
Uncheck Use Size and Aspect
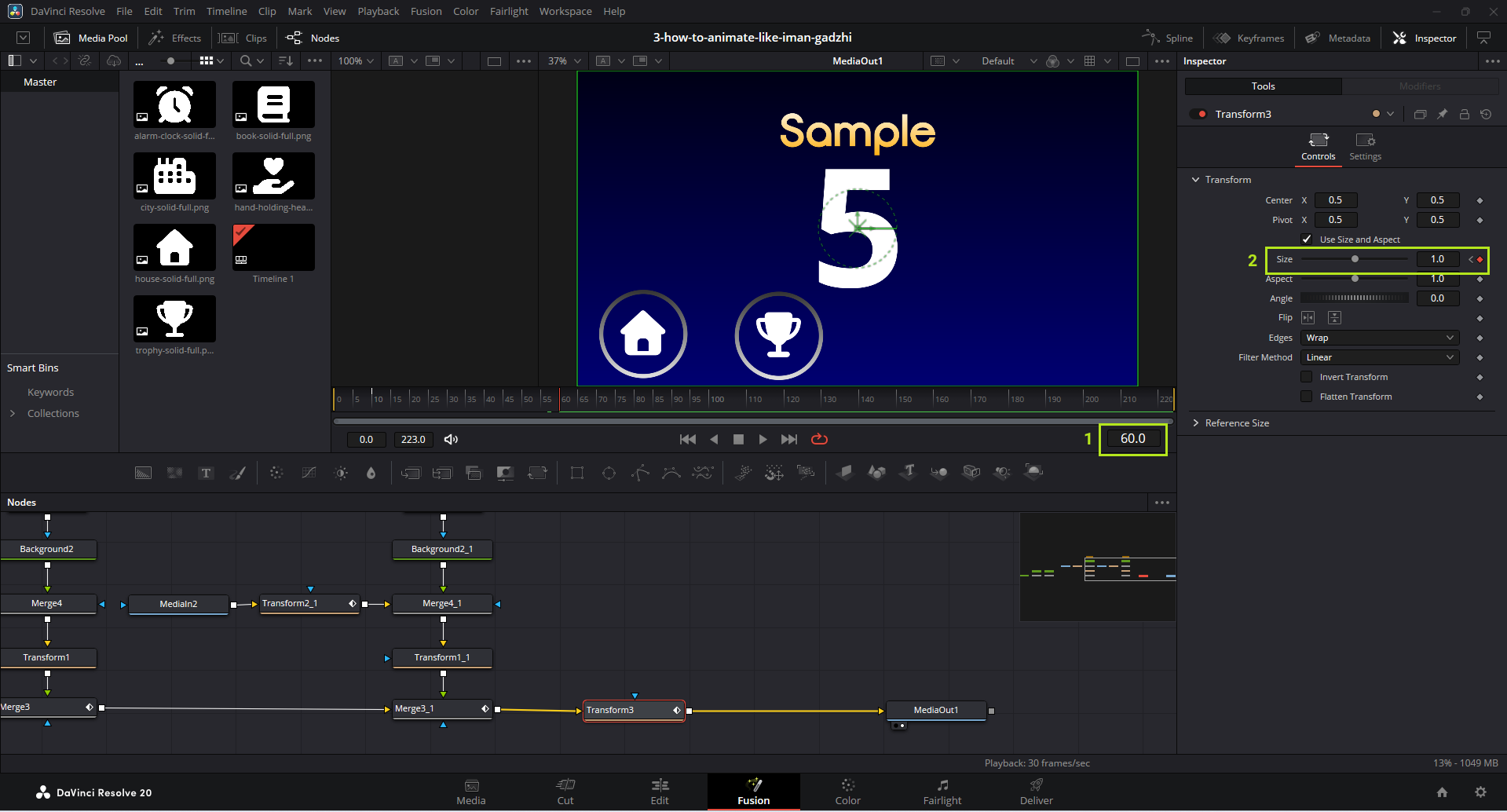1307,240
